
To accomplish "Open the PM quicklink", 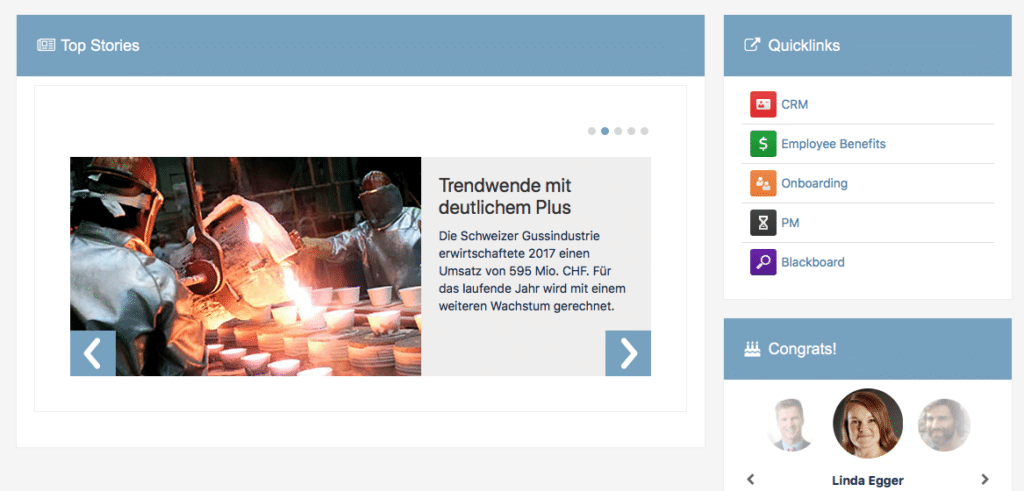I will pyautogui.click(x=790, y=223).
